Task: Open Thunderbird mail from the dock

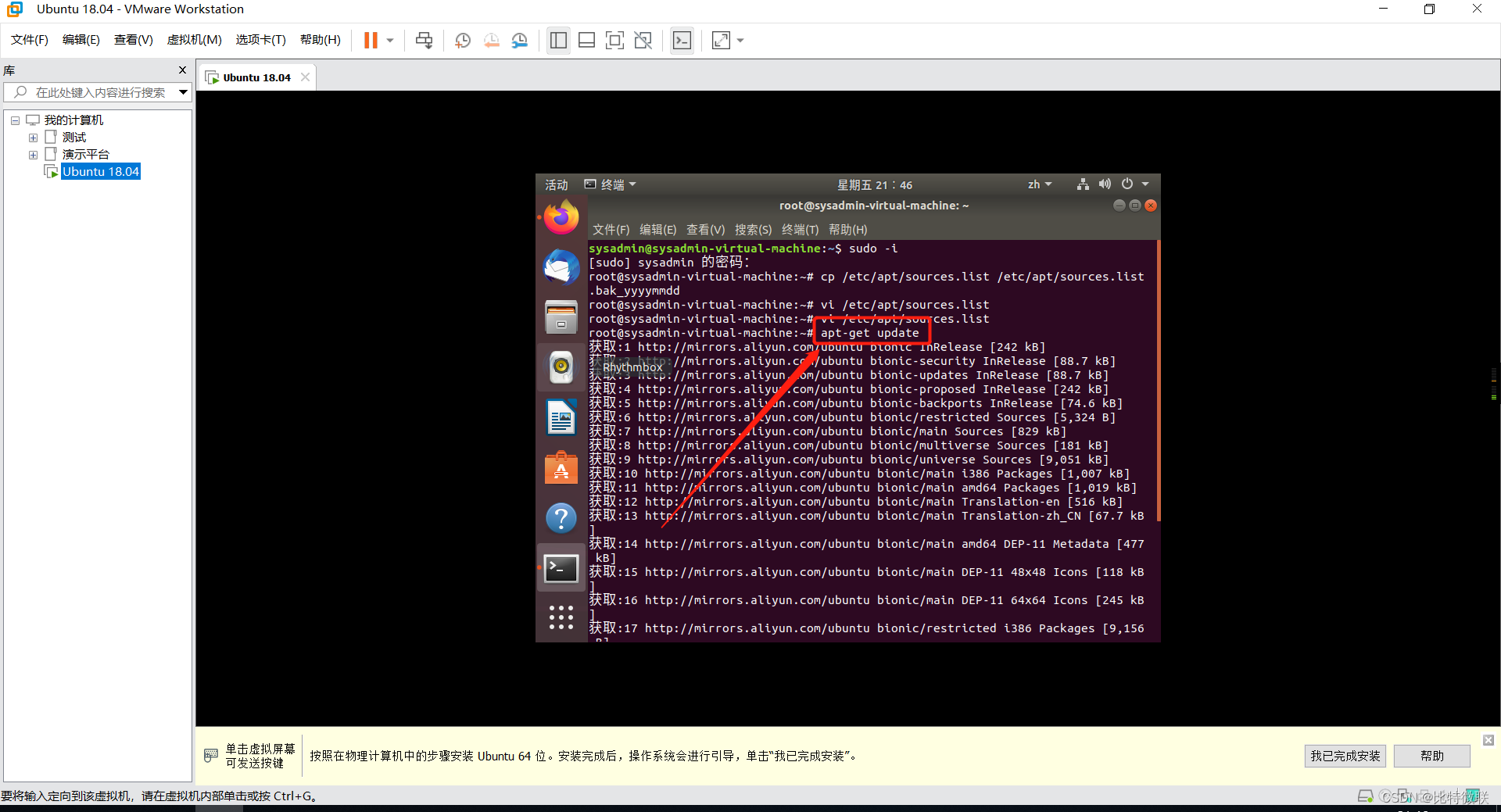Action: pos(561,266)
